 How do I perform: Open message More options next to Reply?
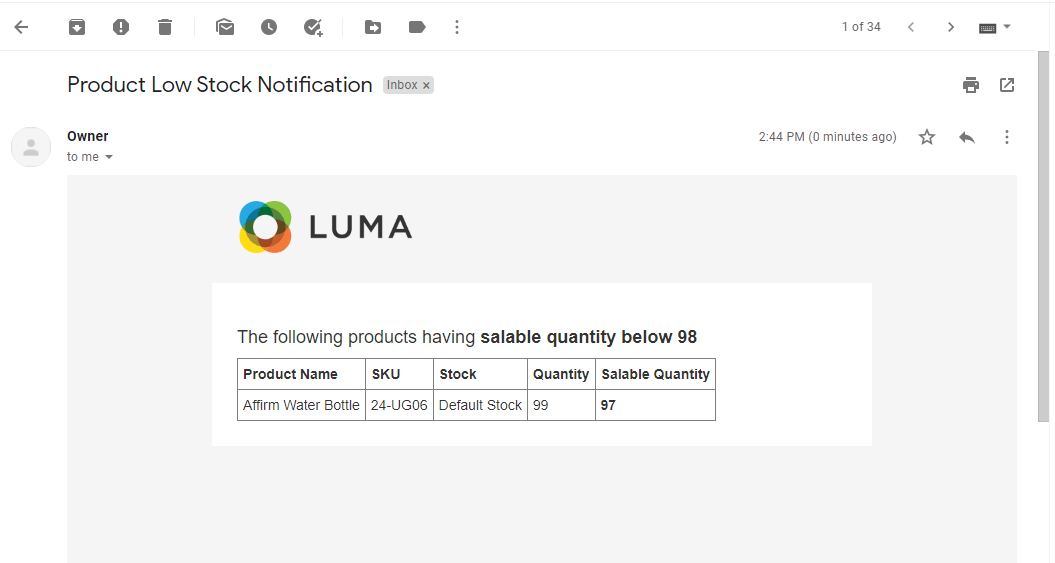pos(1007,137)
